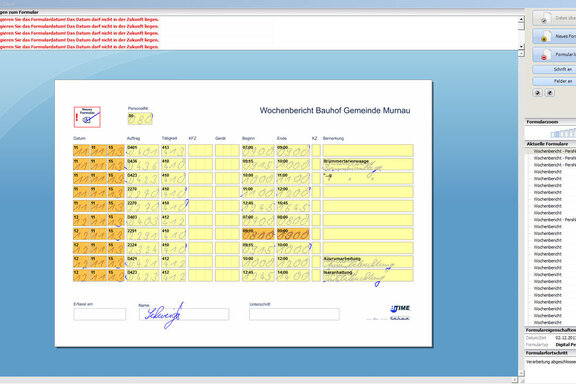Select the Tätigkeit field in the 0436 row
Image resolution: width=576 pixels, height=384 pixels.
click(x=174, y=164)
